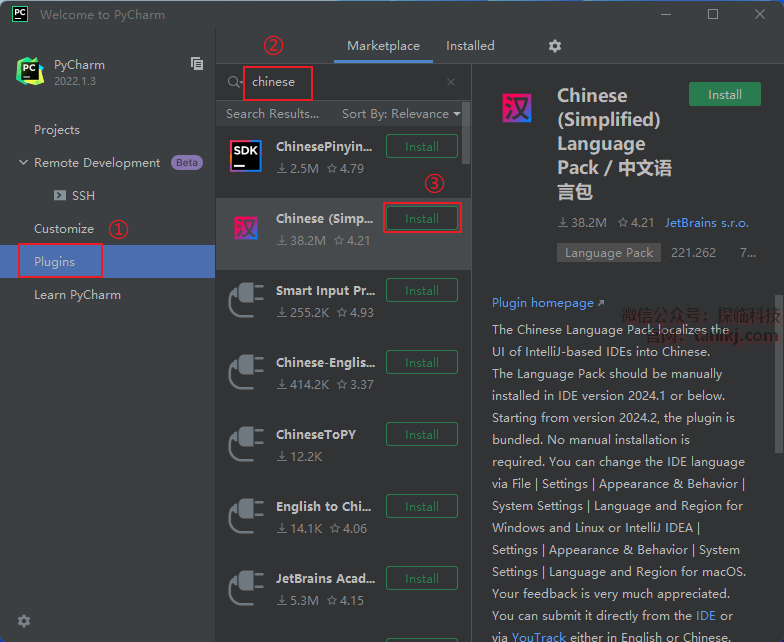Click the Smart Input Pr... plugin icon
The width and height of the screenshot is (784, 642).
246,300
